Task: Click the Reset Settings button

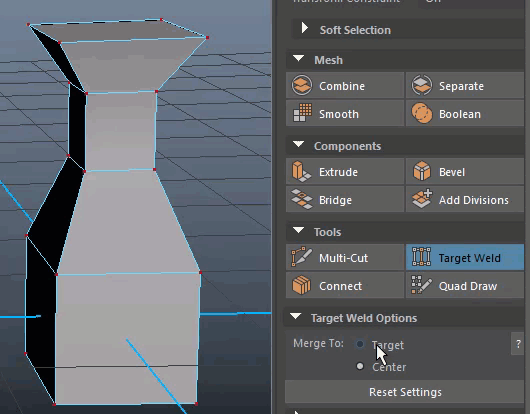Action: [x=405, y=392]
